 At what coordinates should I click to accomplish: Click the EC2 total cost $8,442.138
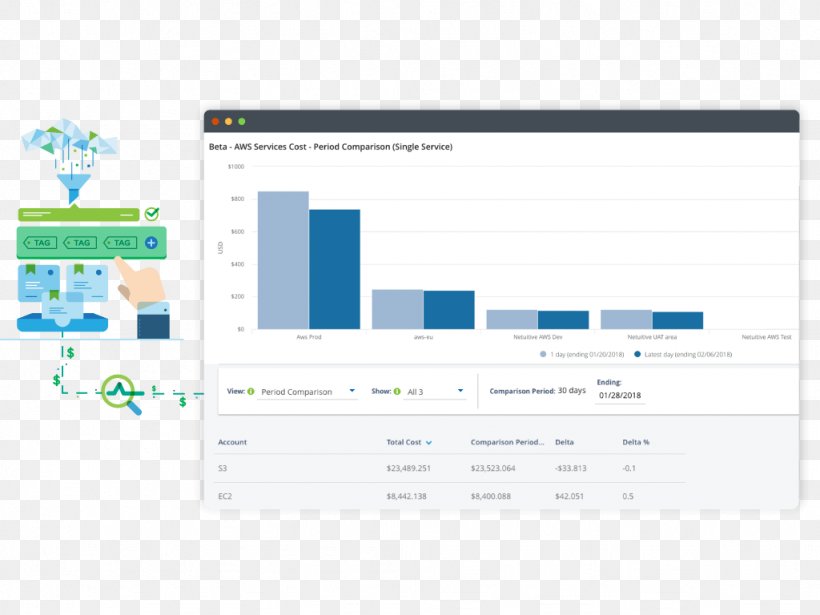(406, 496)
